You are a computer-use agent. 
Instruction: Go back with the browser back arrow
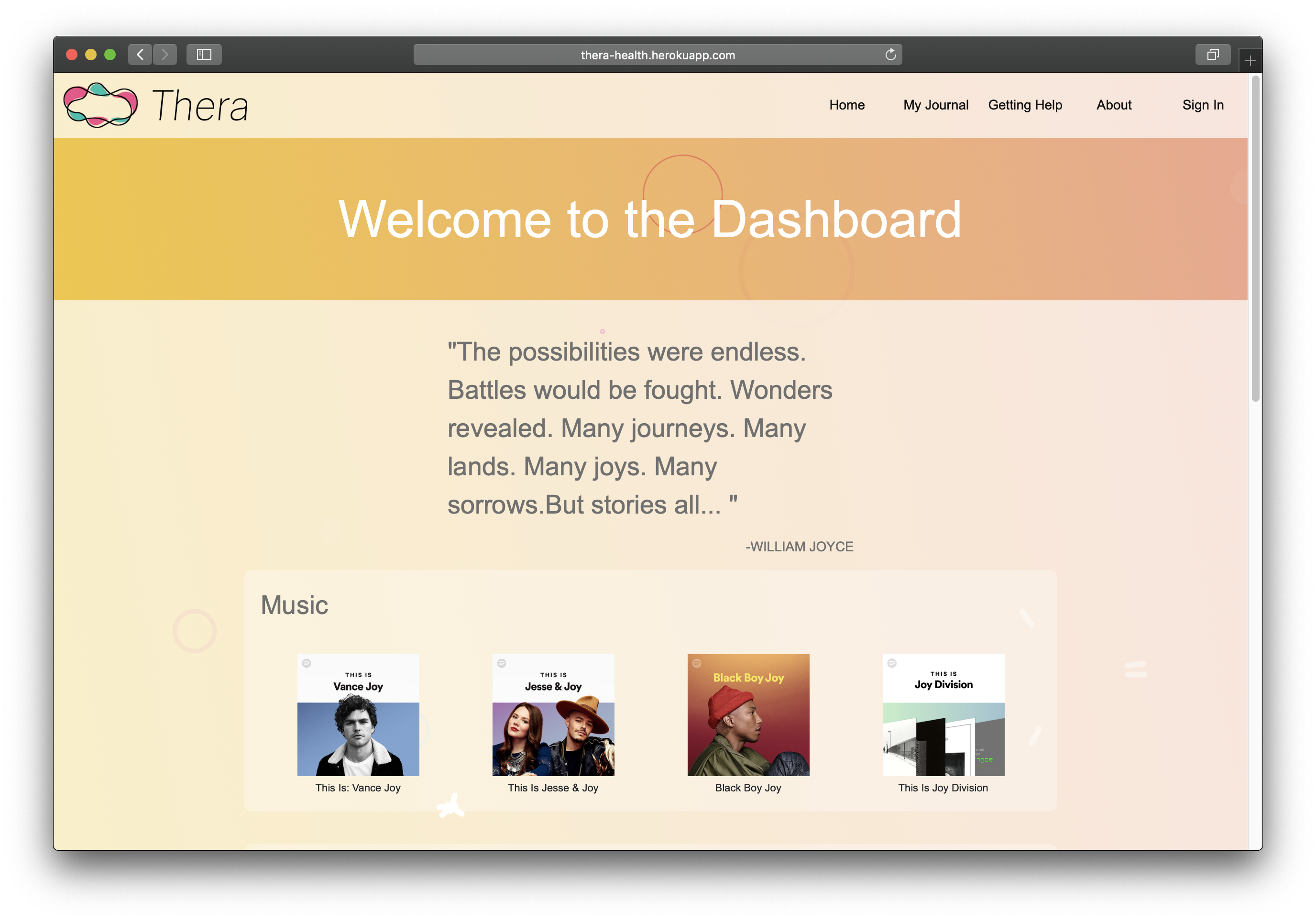pyautogui.click(x=140, y=55)
